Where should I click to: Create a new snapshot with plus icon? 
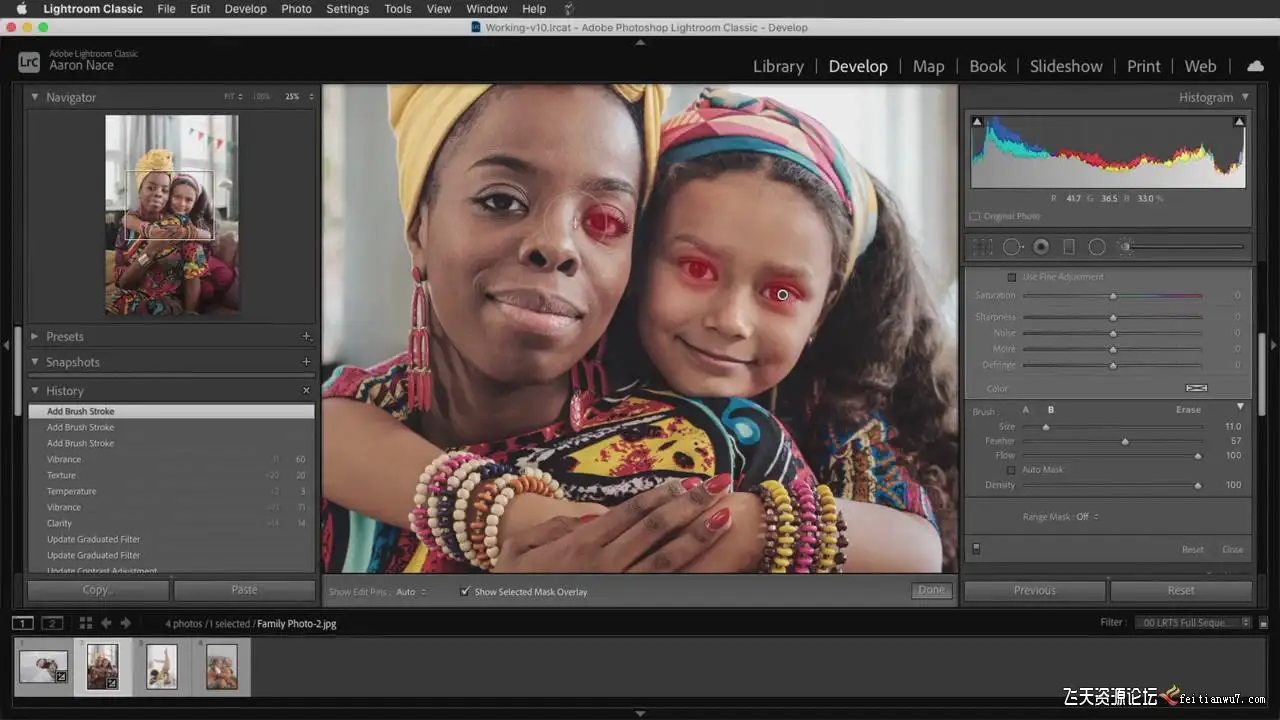coord(306,362)
